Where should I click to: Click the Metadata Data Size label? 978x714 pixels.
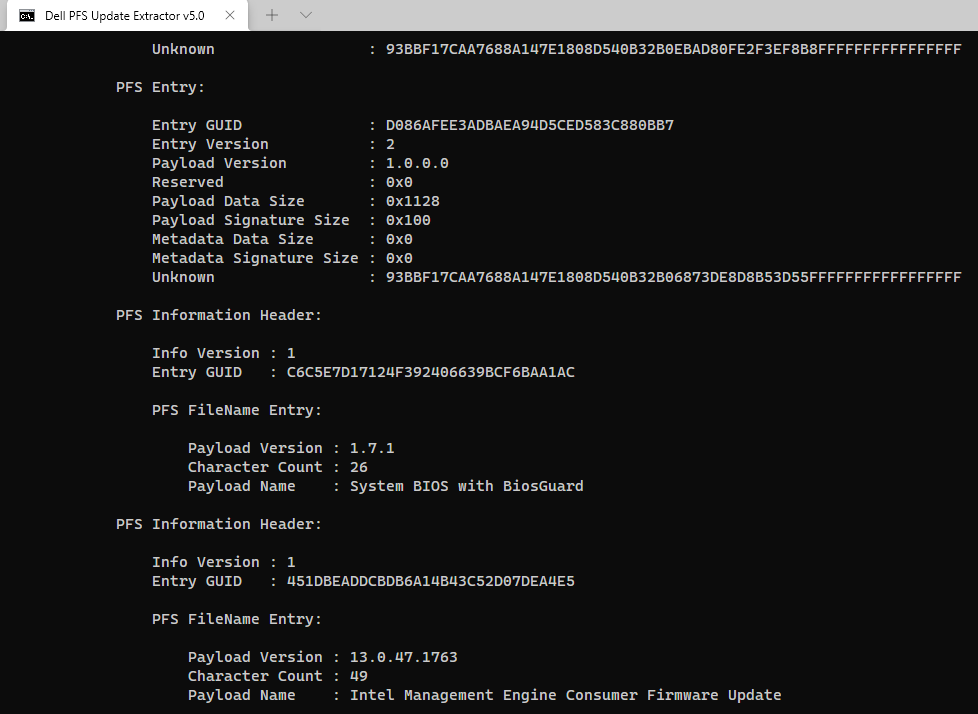233,239
